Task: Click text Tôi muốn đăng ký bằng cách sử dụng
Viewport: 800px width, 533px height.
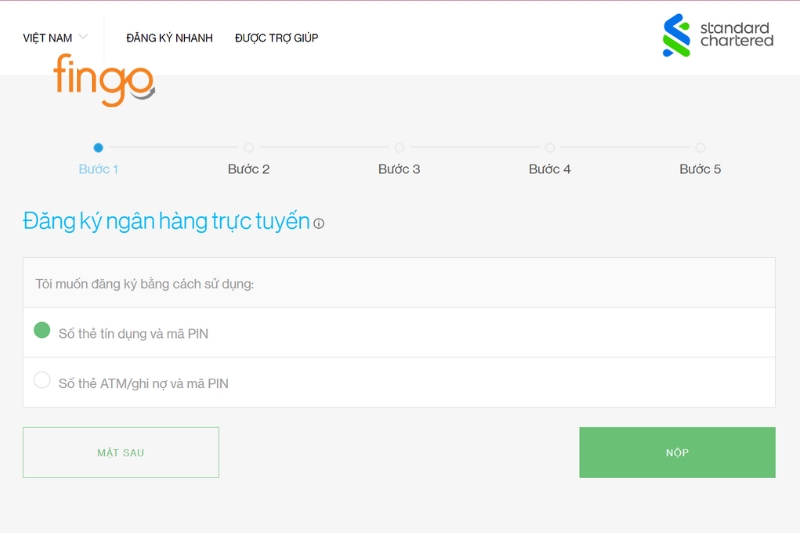Action: [144, 284]
